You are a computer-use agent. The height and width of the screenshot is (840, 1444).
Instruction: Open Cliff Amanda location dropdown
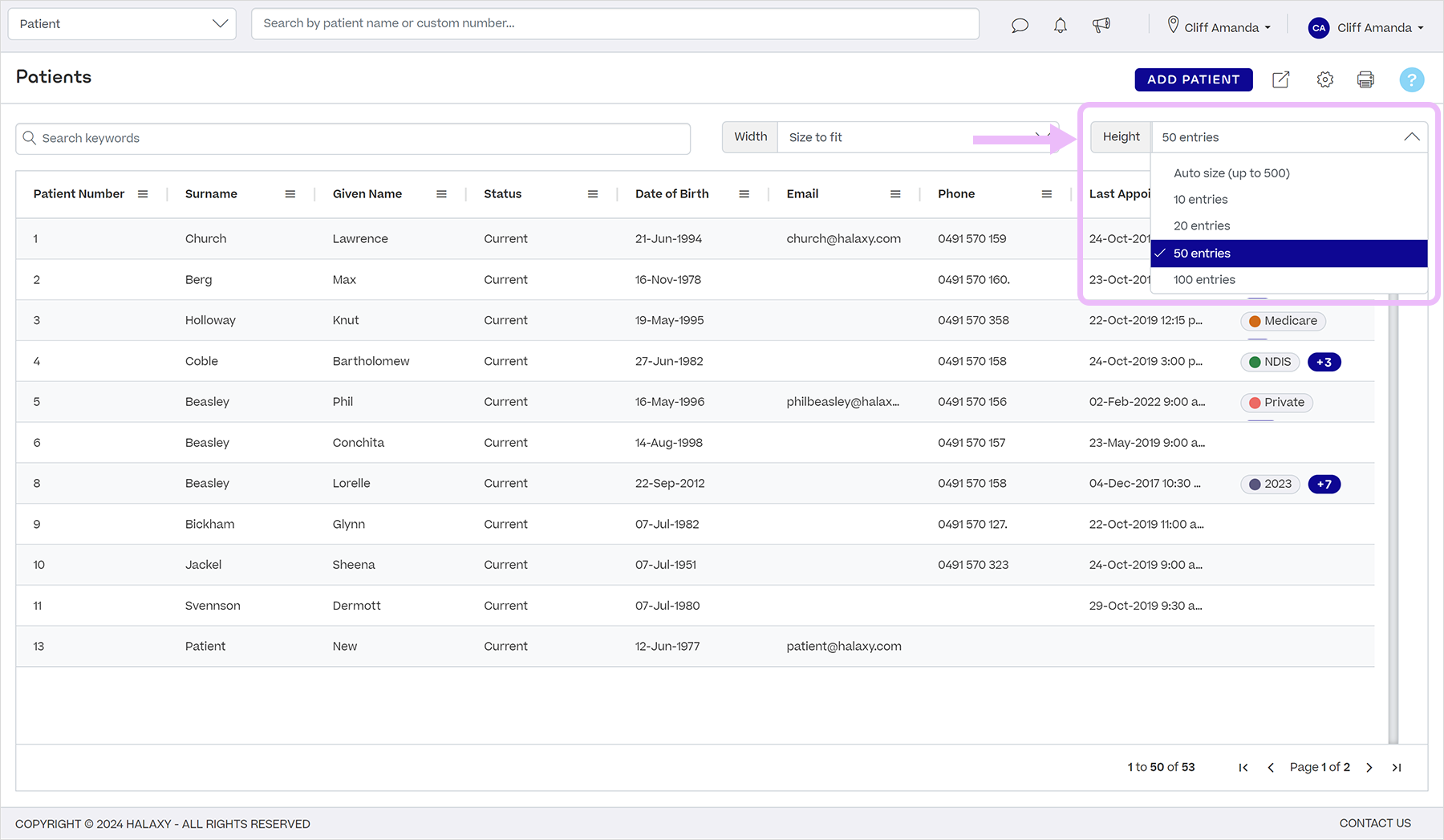[x=1219, y=27]
